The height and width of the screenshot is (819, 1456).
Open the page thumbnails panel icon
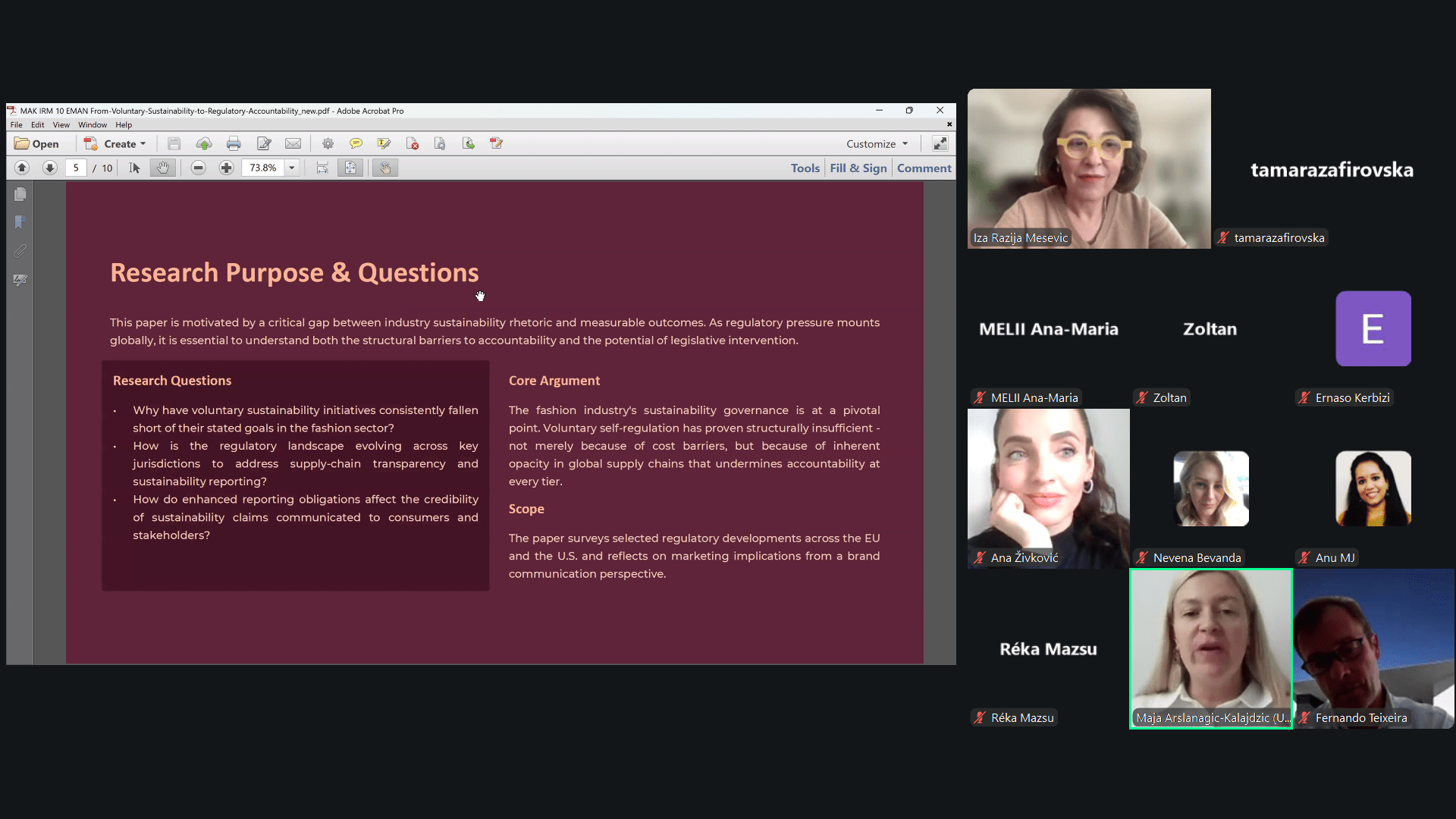20,195
